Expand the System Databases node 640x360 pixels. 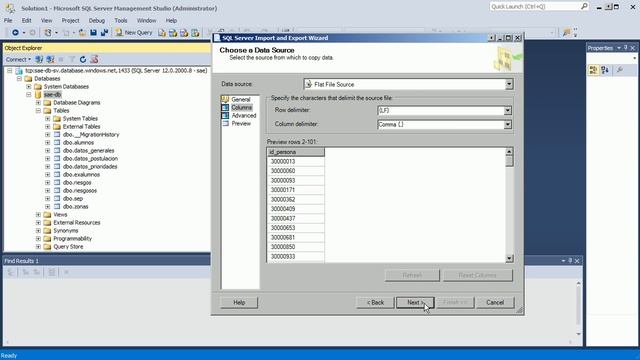pos(29,87)
